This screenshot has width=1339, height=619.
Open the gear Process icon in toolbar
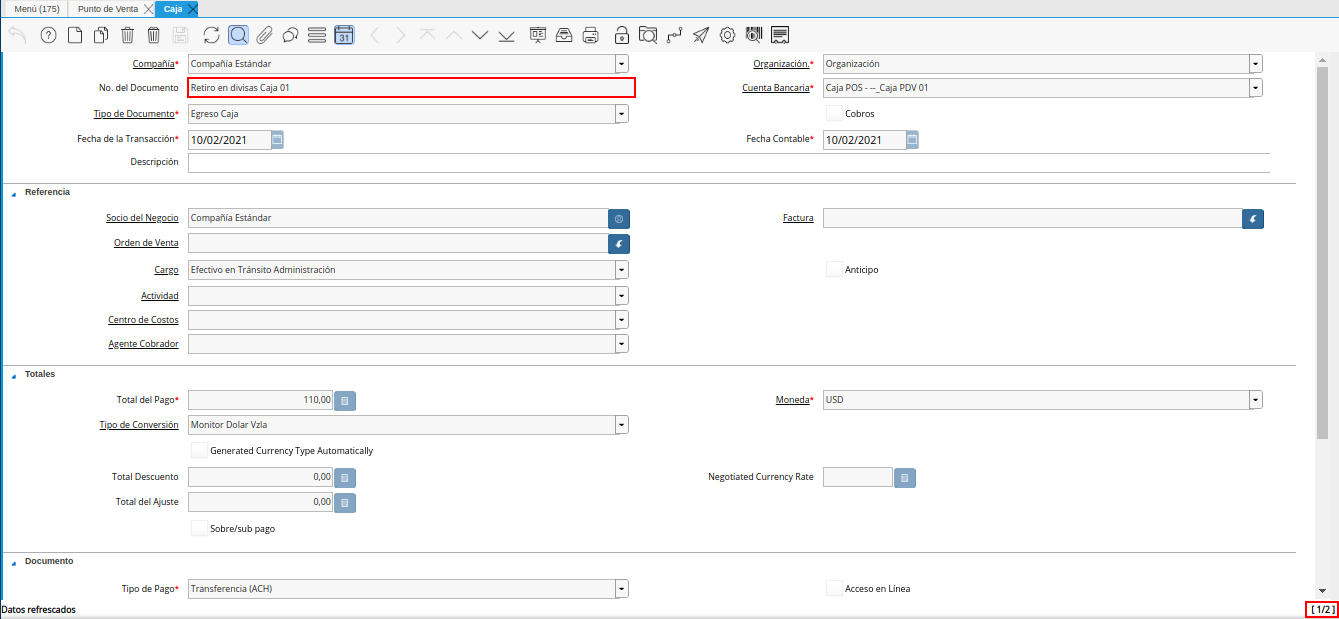click(727, 36)
